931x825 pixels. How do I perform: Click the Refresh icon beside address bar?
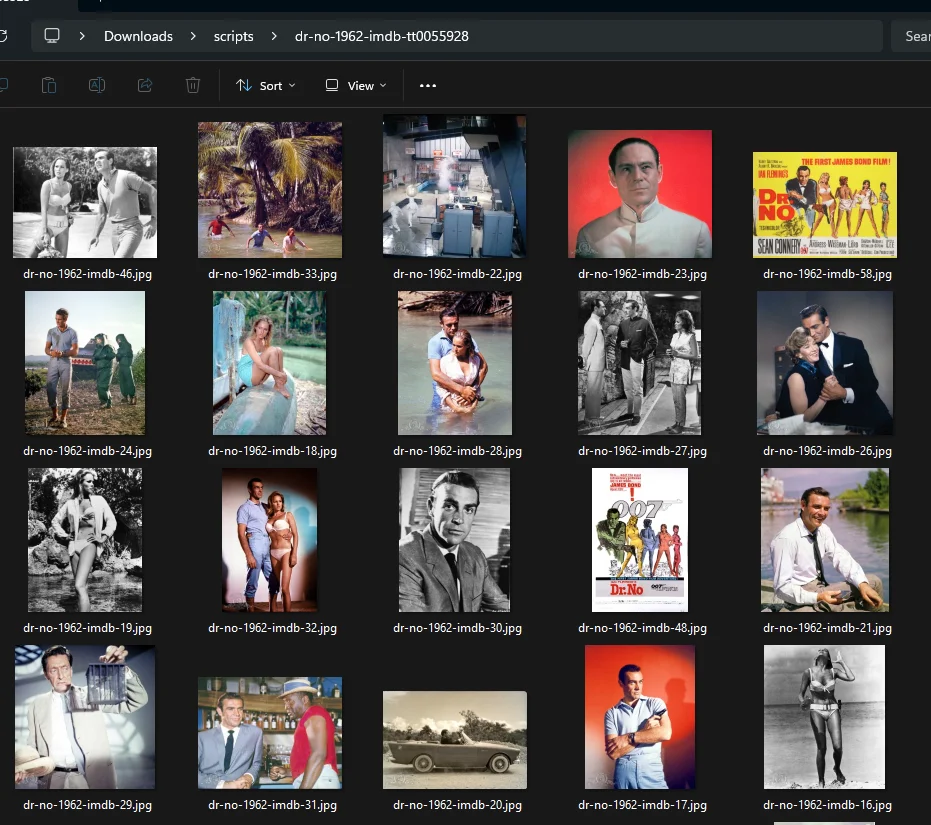click(x=3, y=36)
